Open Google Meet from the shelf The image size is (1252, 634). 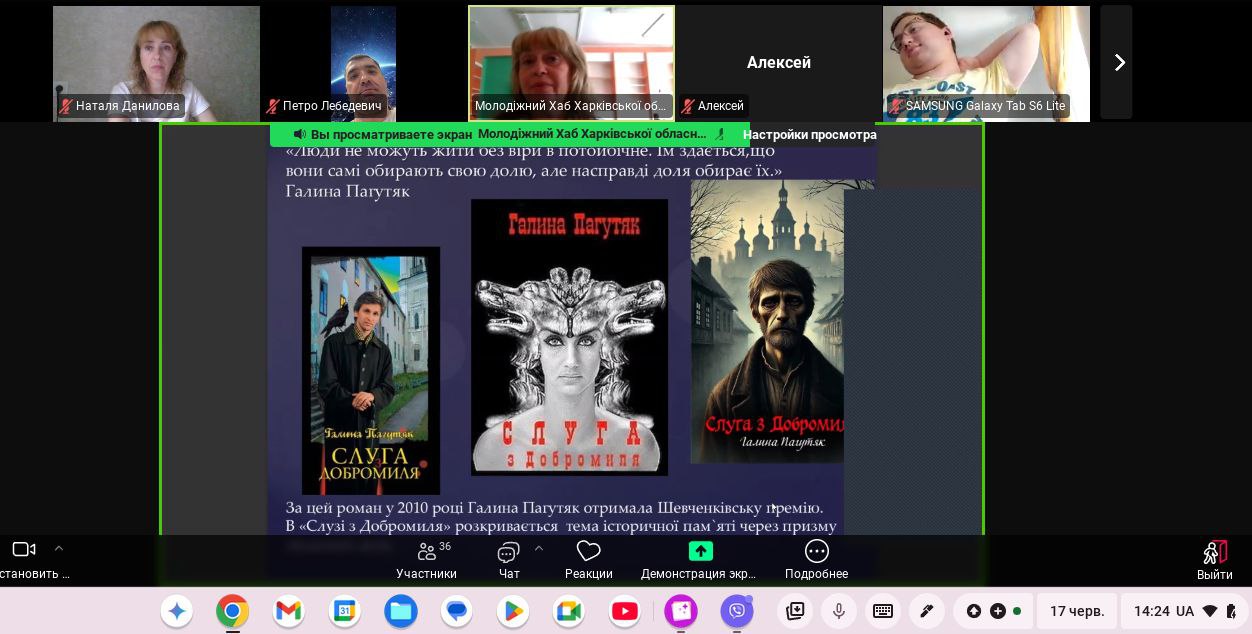point(569,611)
